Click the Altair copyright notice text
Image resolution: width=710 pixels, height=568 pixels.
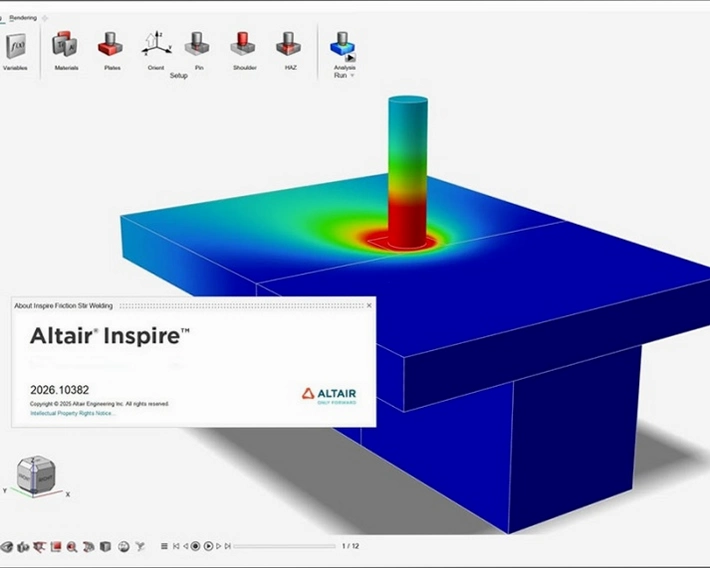(99, 404)
